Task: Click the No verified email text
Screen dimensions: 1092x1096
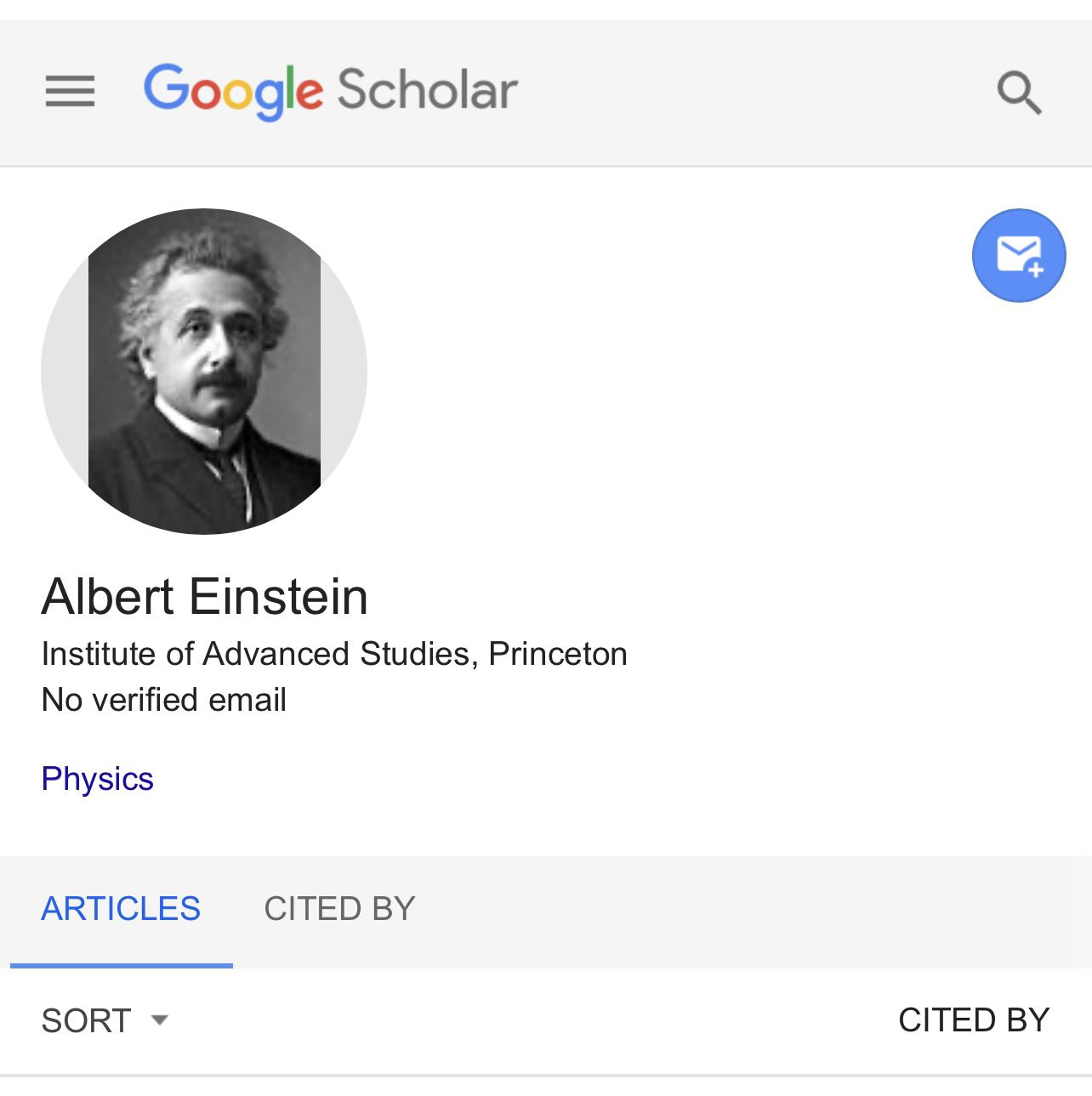Action: pos(164,700)
